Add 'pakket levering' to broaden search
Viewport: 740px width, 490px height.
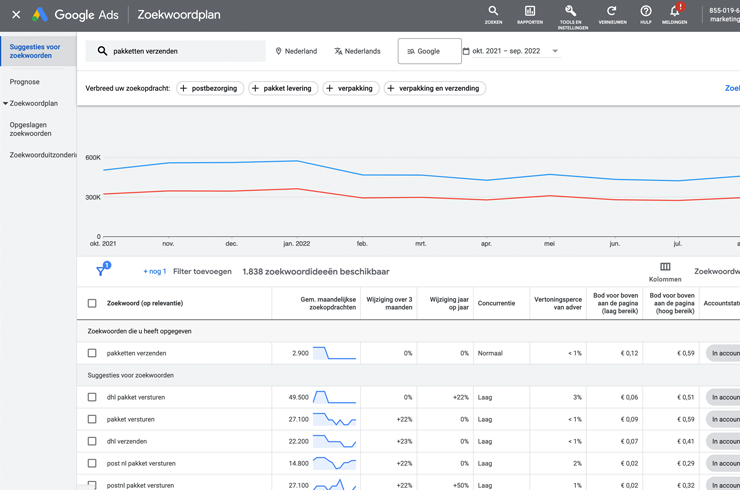283,88
